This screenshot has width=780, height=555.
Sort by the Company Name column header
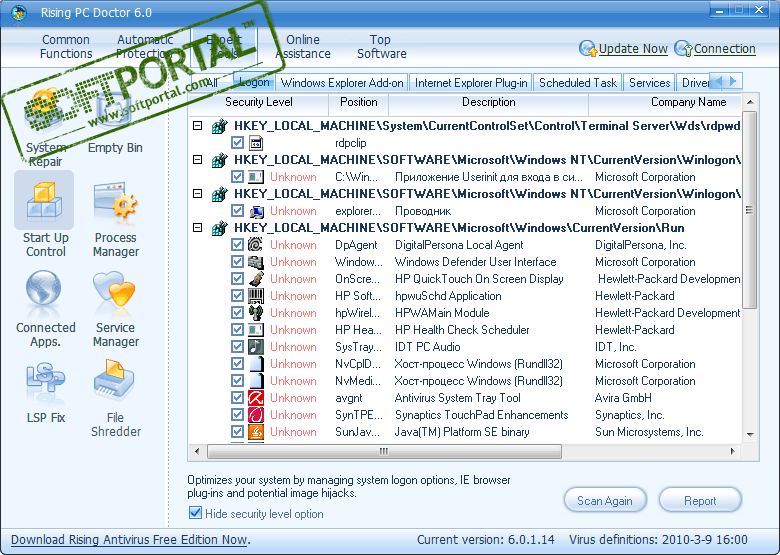(688, 102)
